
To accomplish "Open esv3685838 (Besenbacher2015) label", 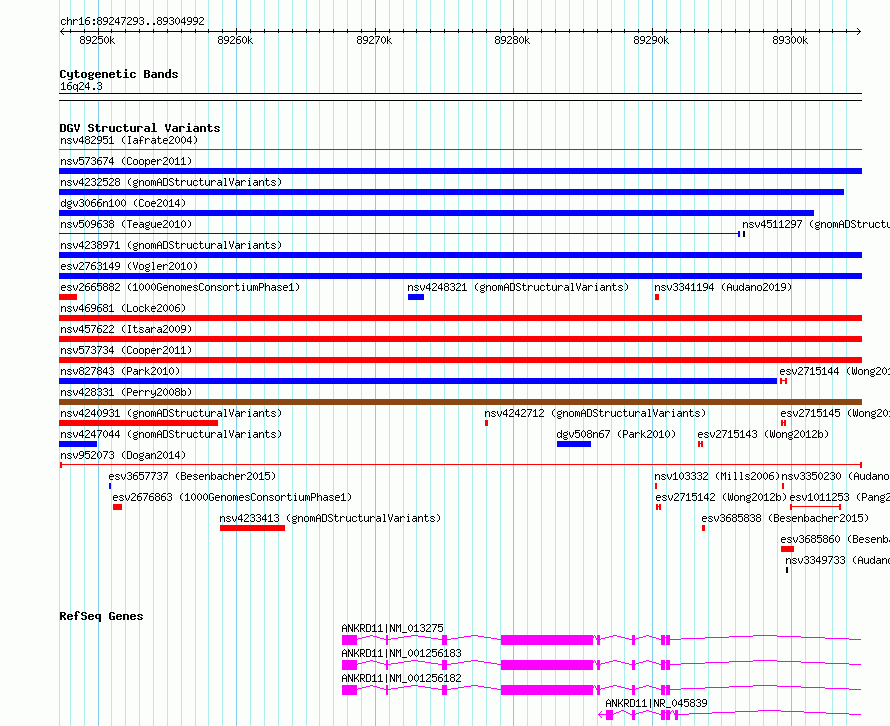I will [785, 518].
